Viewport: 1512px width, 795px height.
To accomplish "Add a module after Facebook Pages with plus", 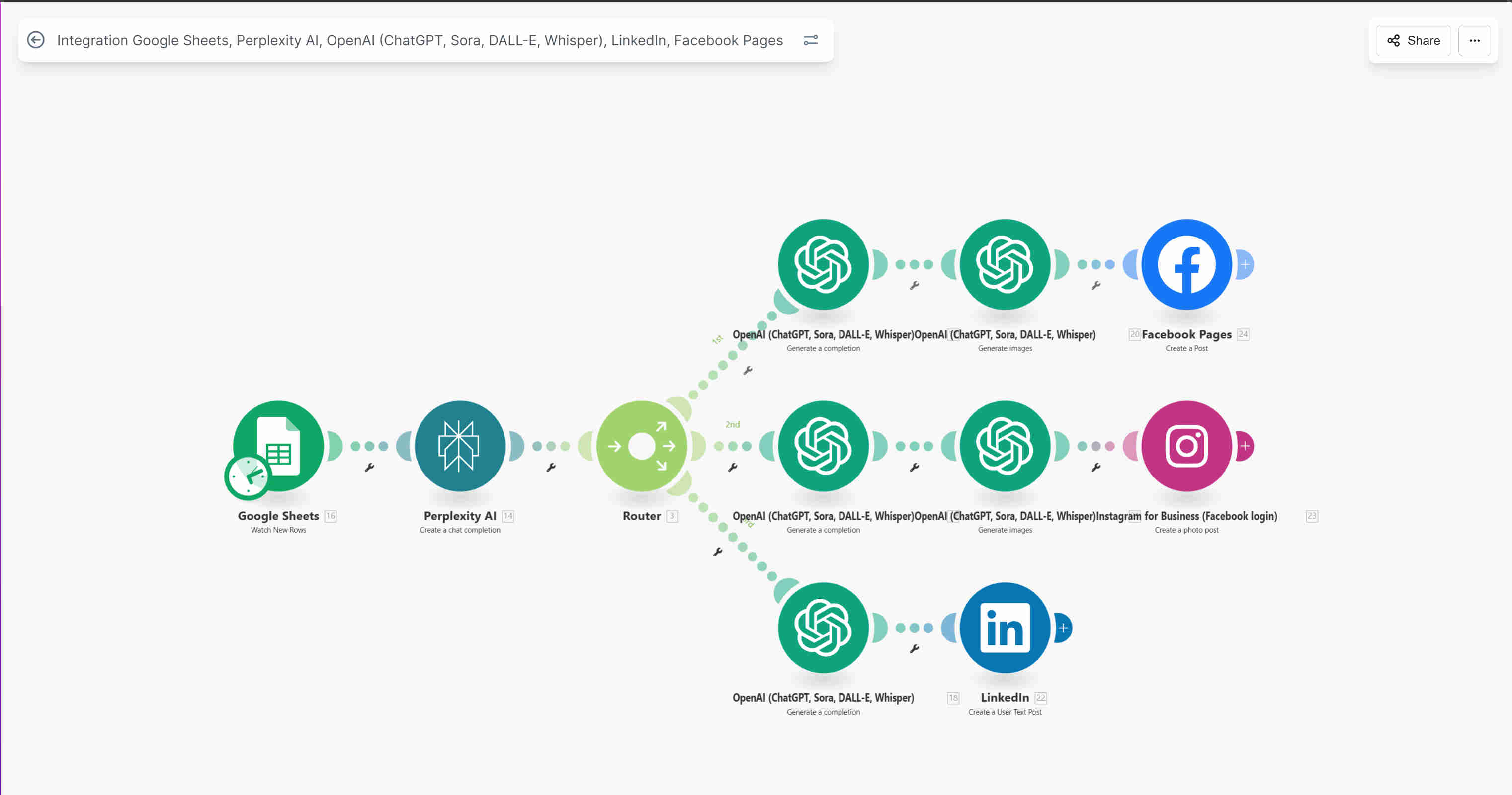I will 1245,265.
